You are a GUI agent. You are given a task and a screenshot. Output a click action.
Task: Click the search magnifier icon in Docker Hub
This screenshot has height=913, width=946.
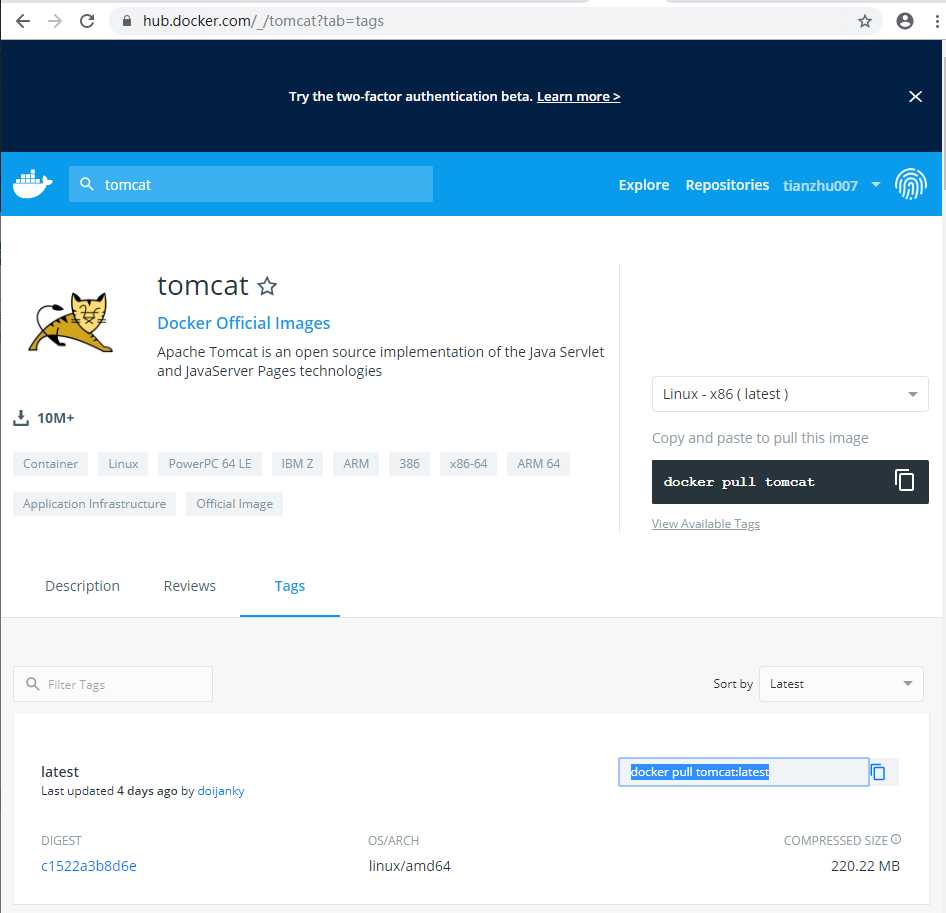pyautogui.click(x=87, y=184)
